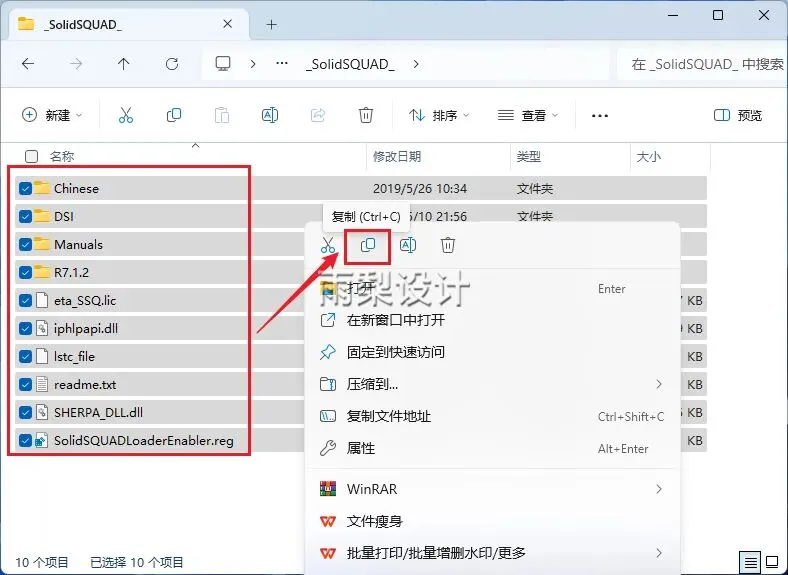Expand 批量打印/批量增删水印/更多 submenu arrow
Image resolution: width=788 pixels, height=575 pixels.
coord(658,553)
